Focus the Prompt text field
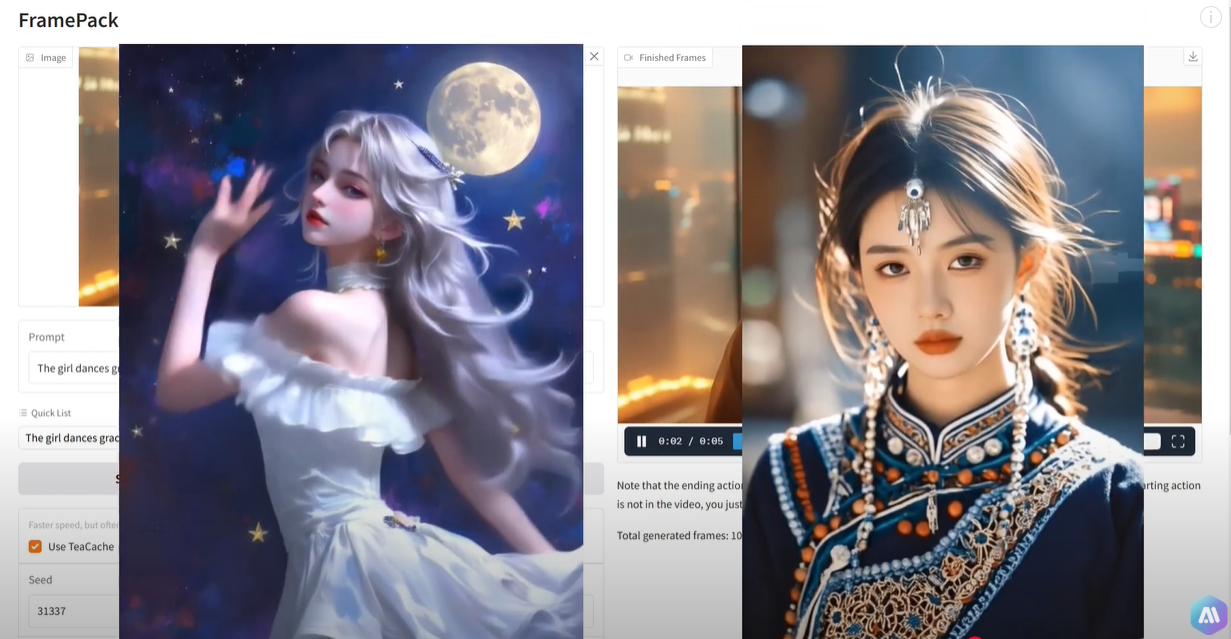The height and width of the screenshot is (639, 1231). (73, 368)
